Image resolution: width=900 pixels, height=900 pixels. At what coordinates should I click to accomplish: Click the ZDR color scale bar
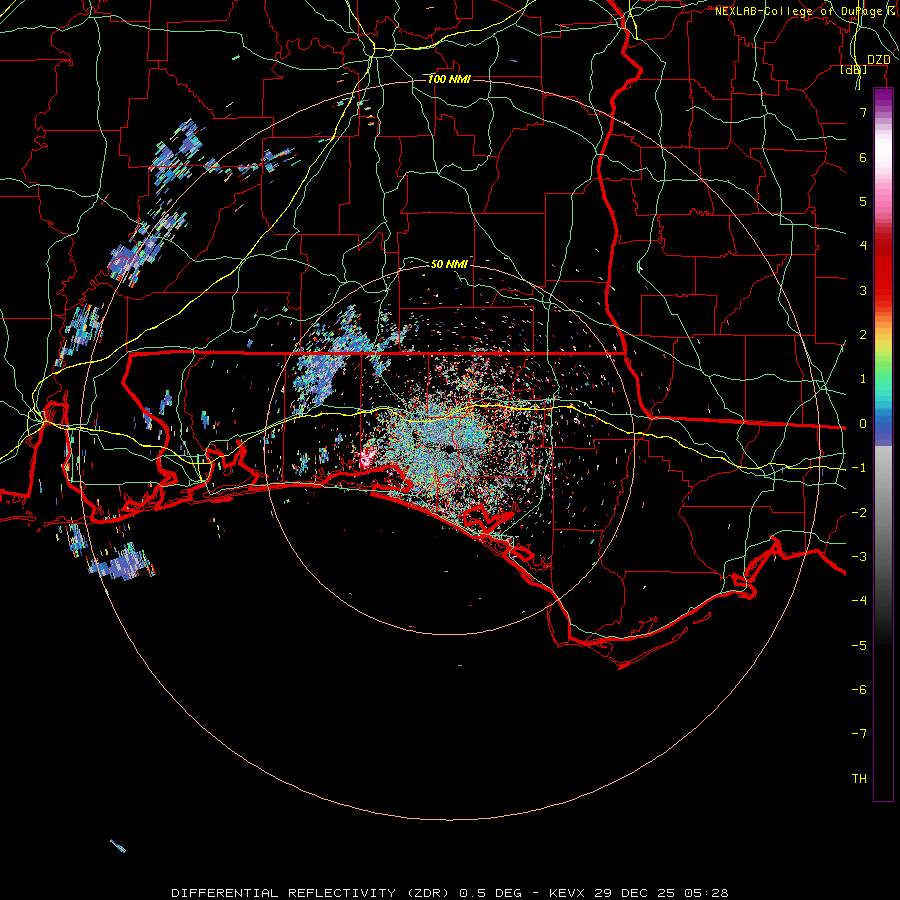[x=883, y=444]
